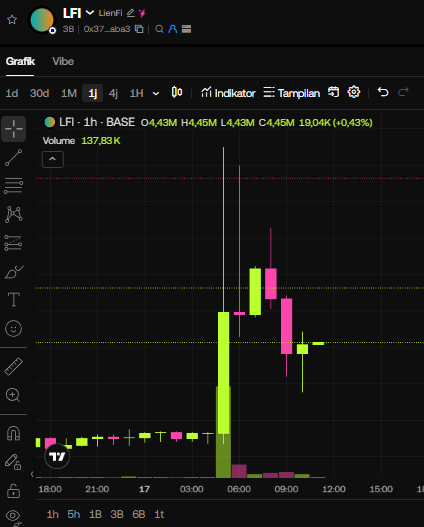424x527 pixels.
Task: Open the emoji sticker tool
Action: 13,328
